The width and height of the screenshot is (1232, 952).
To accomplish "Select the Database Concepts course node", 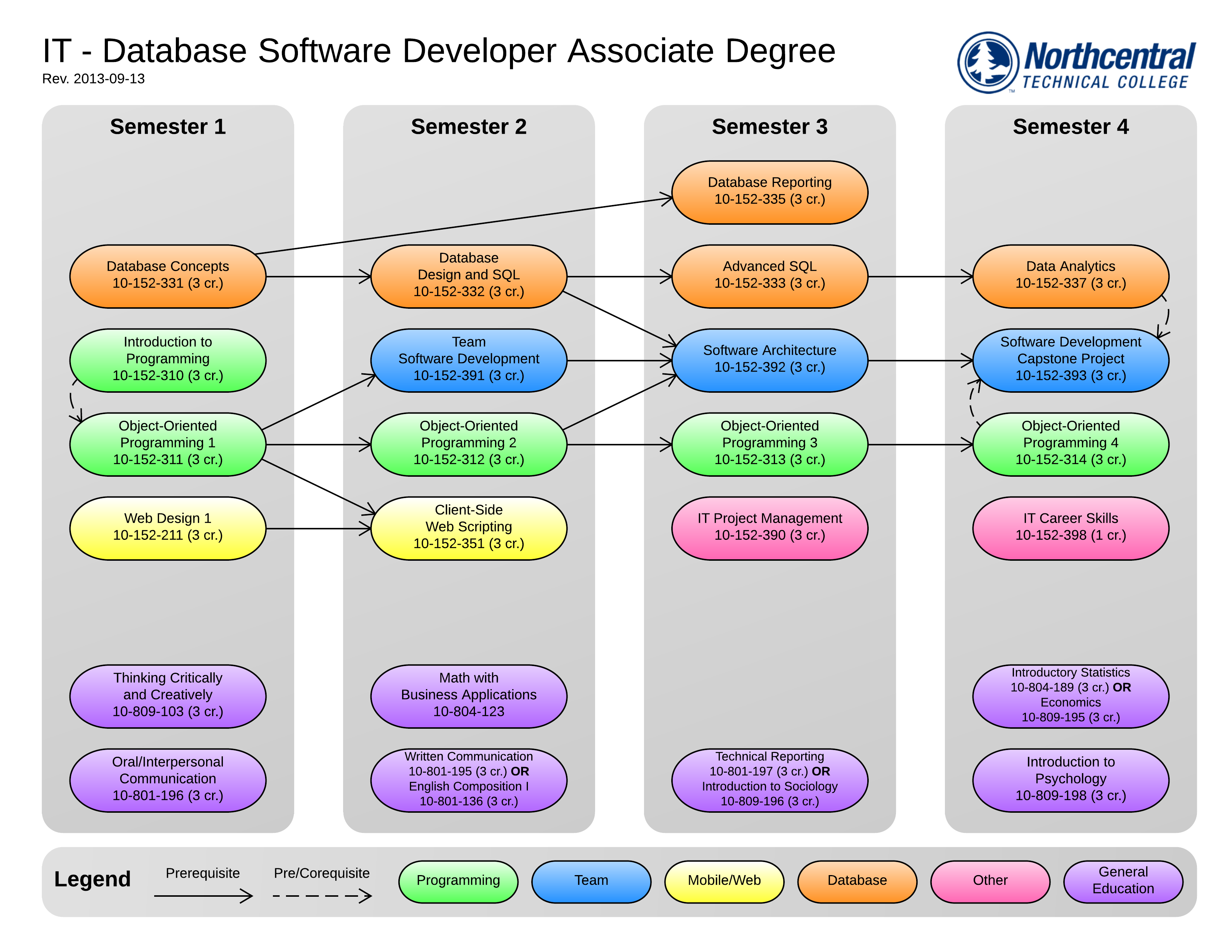I will 168,276.
